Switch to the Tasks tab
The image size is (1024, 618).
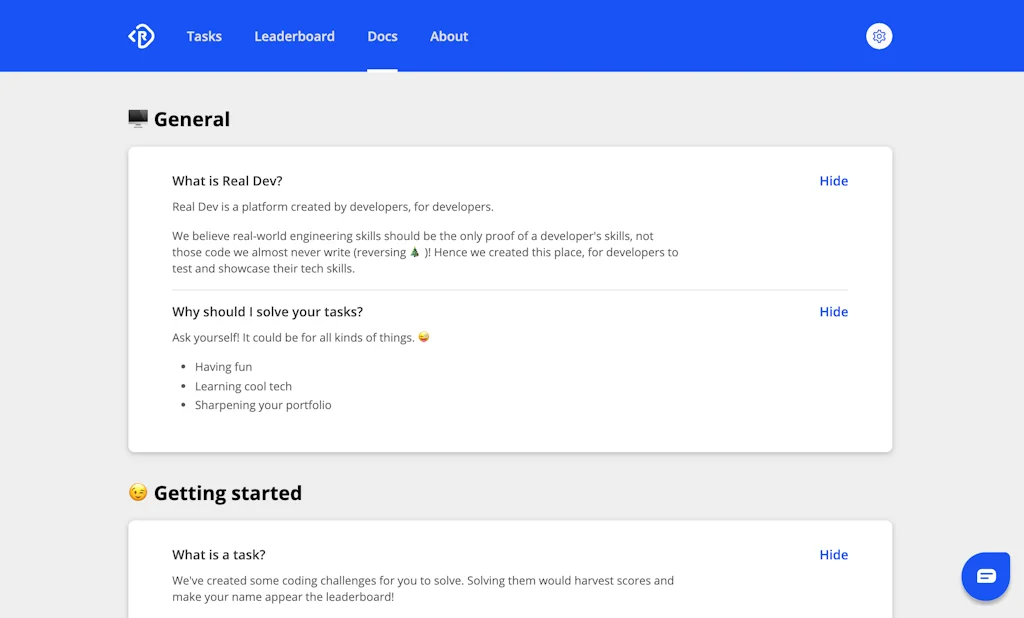point(204,36)
